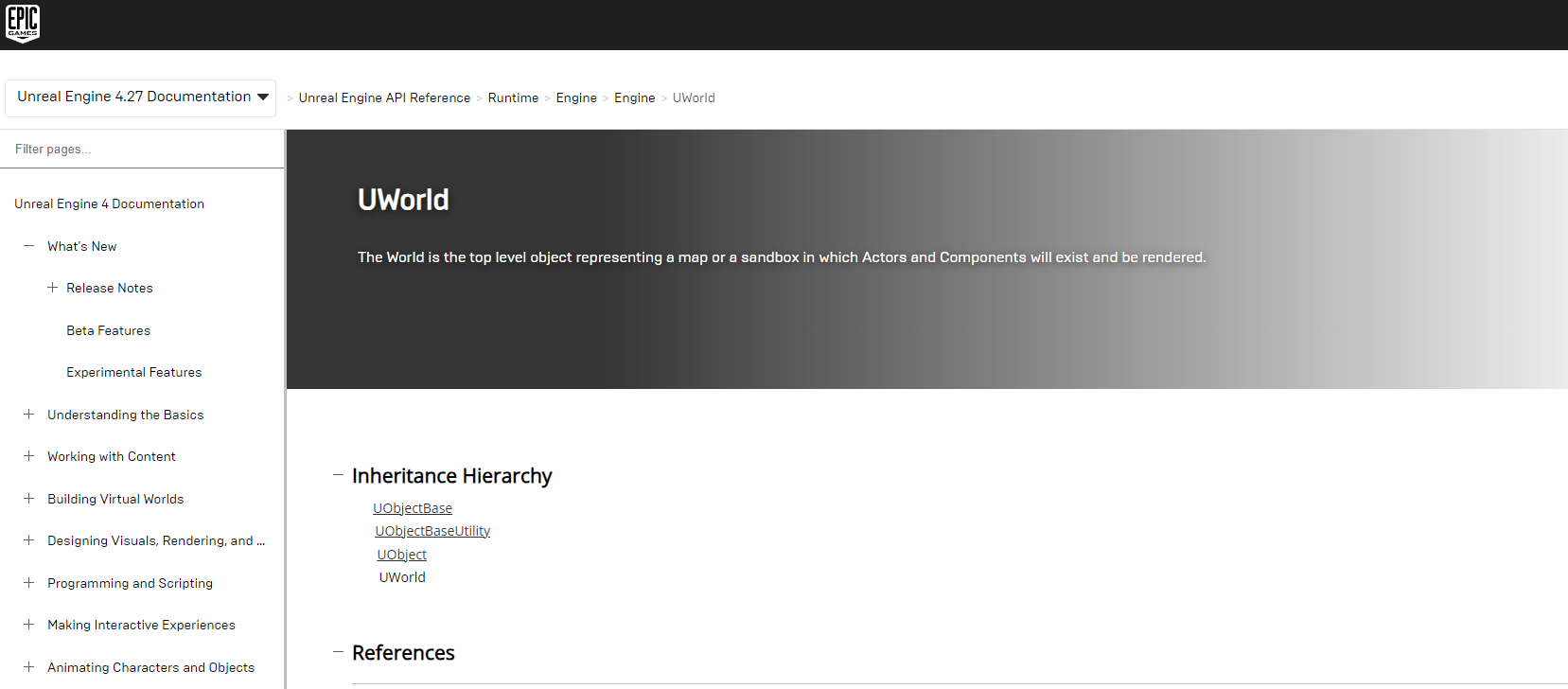Click the UWorld description sentence
Screen dimensions: 1568x689
[782, 257]
